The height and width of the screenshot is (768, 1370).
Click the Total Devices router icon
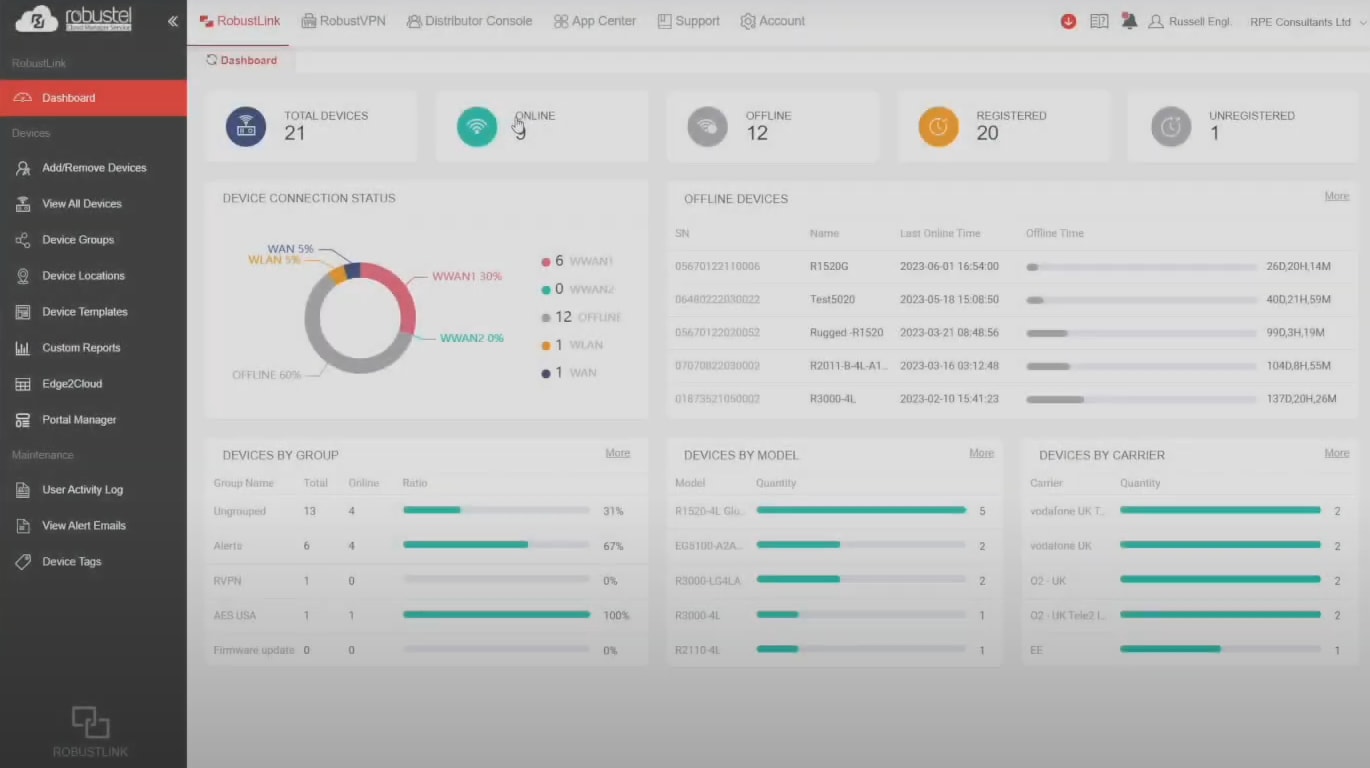click(x=246, y=127)
